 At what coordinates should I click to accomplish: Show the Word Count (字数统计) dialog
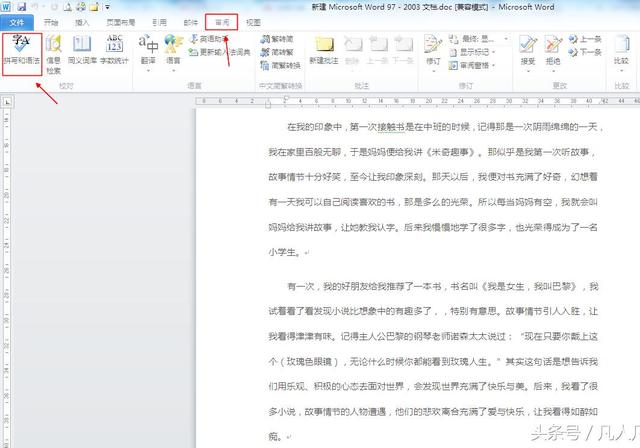point(114,50)
